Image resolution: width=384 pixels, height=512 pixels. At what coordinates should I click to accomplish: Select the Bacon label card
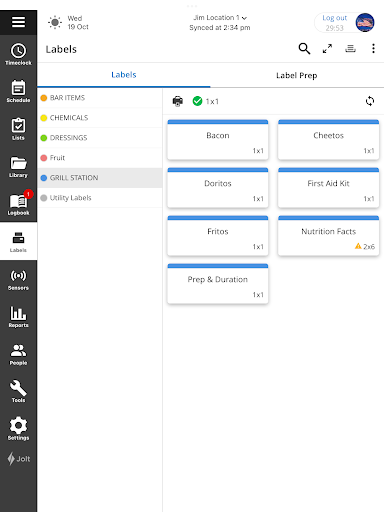[x=218, y=140]
